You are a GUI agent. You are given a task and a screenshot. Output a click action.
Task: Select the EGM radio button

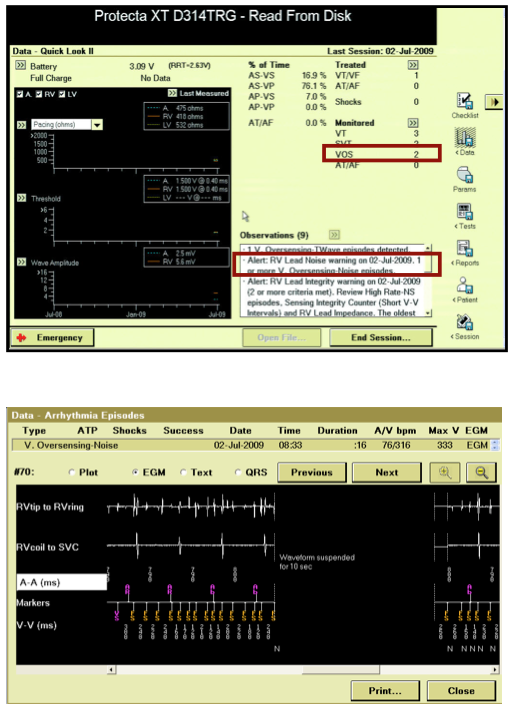[x=135, y=472]
